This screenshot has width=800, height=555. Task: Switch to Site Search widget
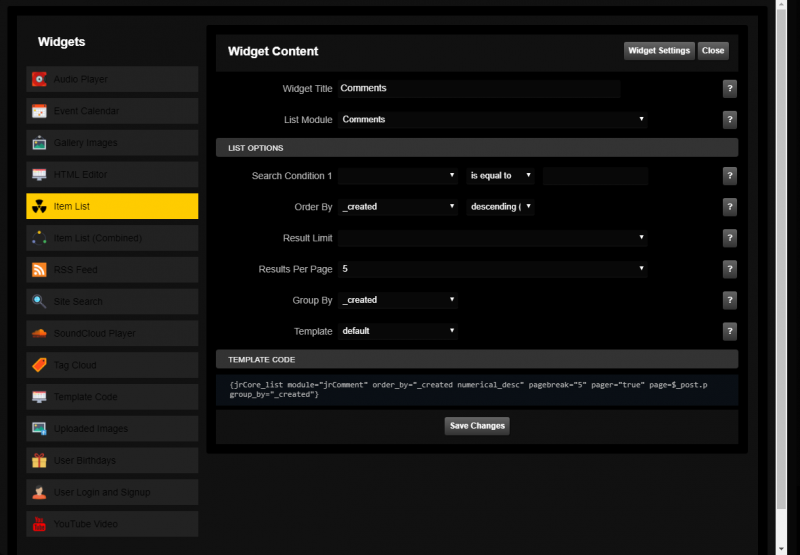tap(112, 302)
